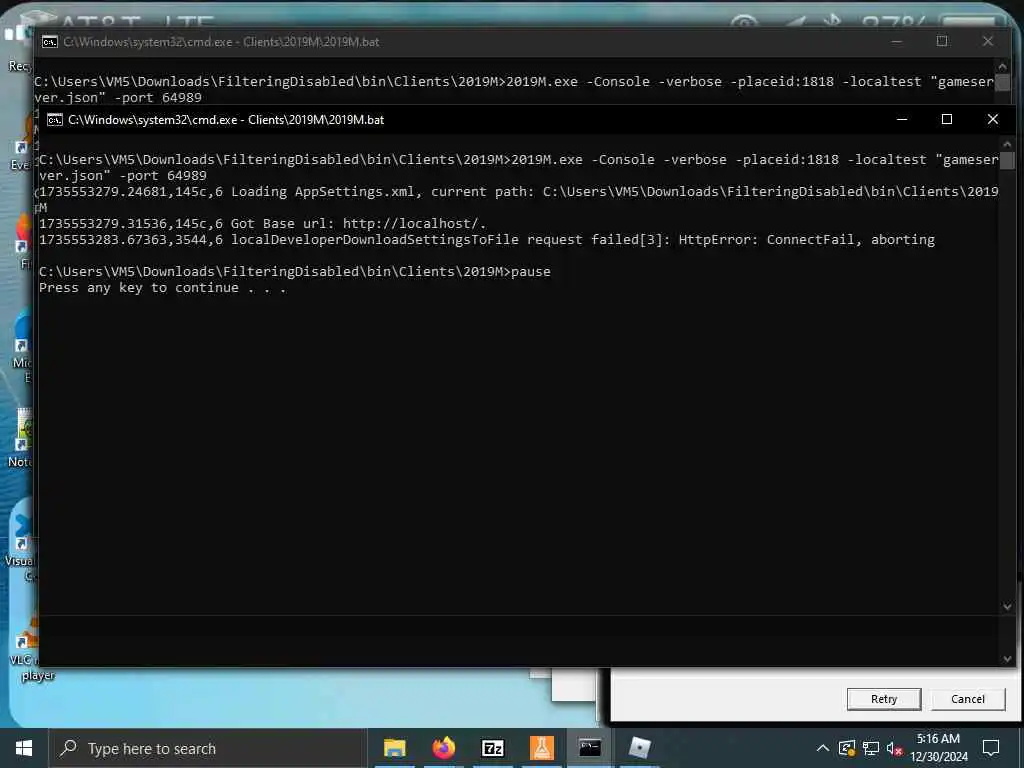This screenshot has height=768, width=1024.
Task: Open the tray icon with yellow warning badge
Action: [x=847, y=748]
